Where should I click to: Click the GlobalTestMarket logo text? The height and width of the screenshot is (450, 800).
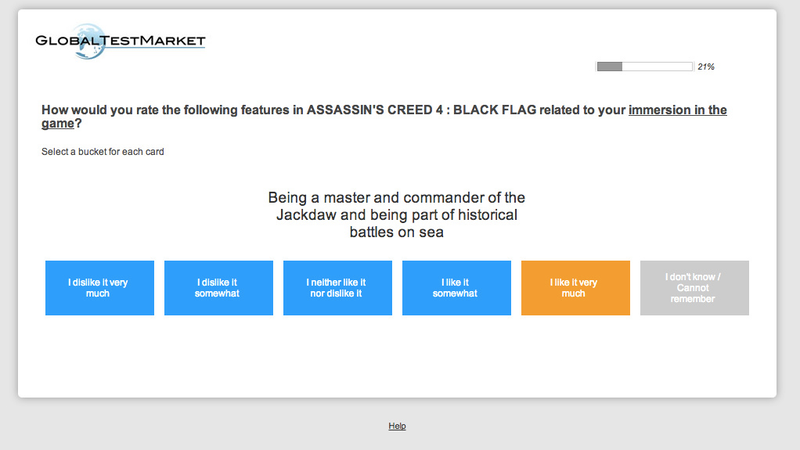point(120,41)
